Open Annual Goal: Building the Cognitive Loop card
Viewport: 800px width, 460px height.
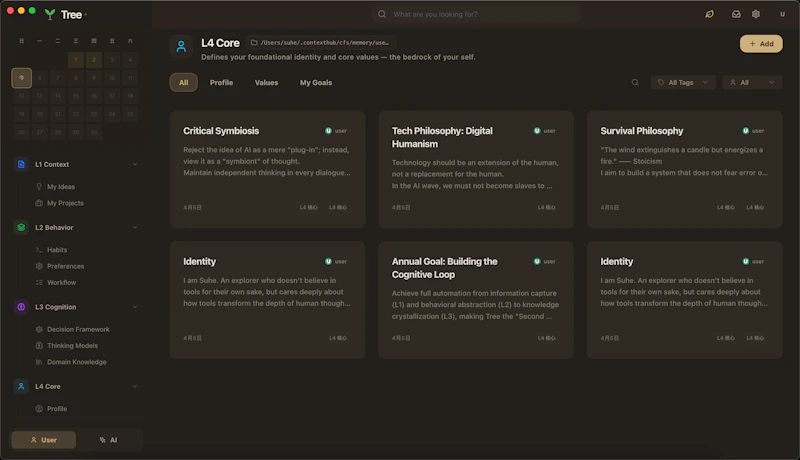pyautogui.click(x=476, y=300)
